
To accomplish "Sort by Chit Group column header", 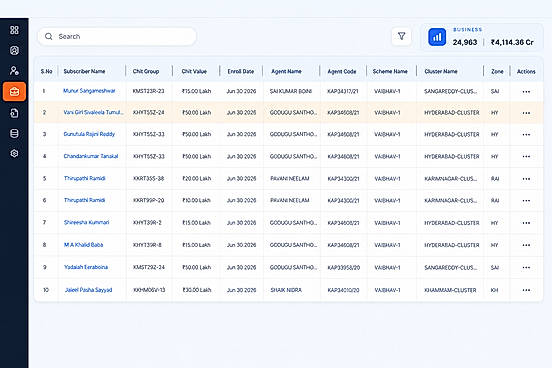I will tap(146, 71).
